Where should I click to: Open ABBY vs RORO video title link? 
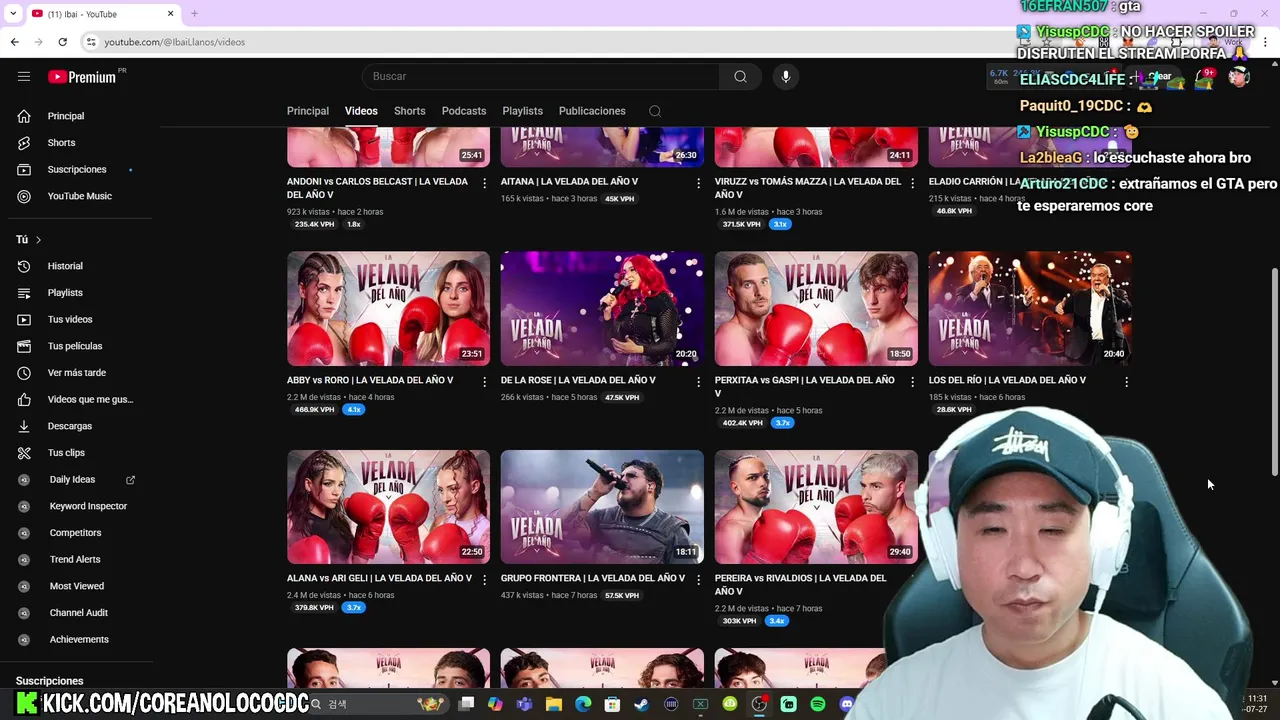[370, 380]
